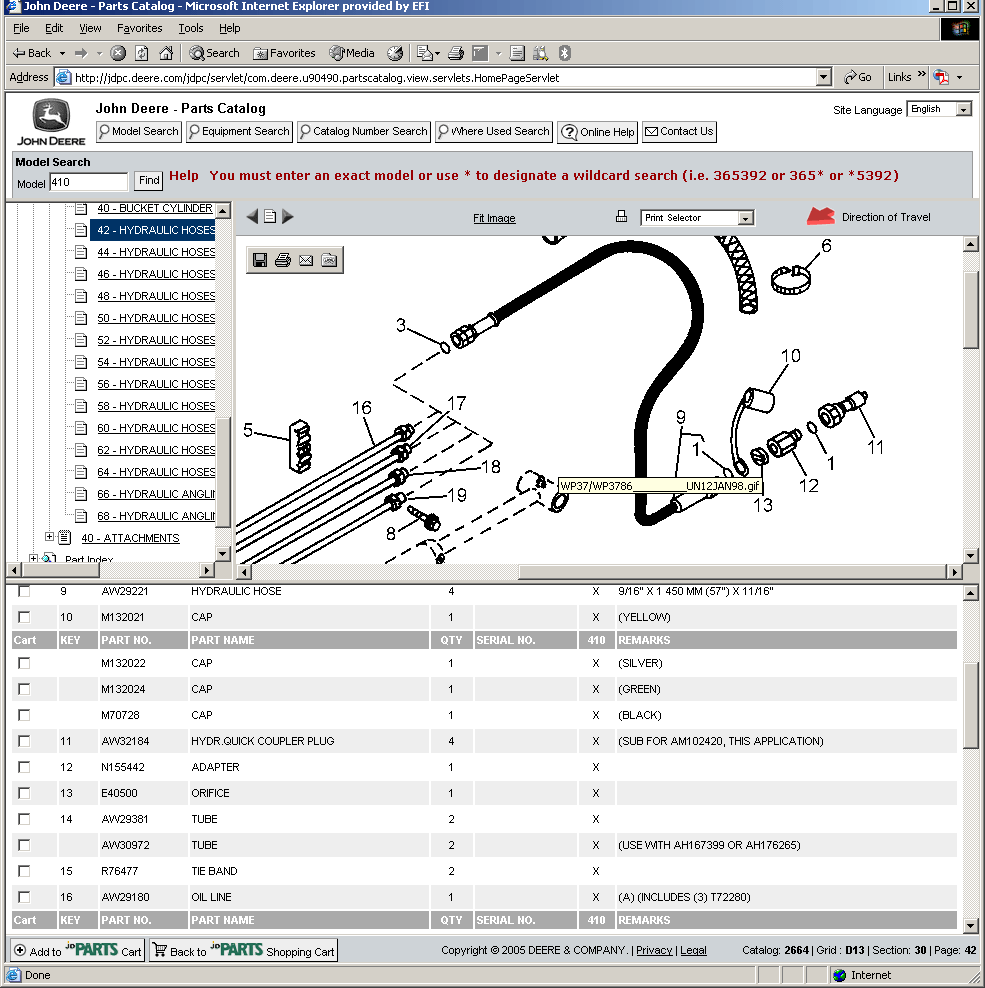Image resolution: width=985 pixels, height=988 pixels.
Task: Expand the 40 - ATTACHMENTS tree node
Action: (50, 538)
